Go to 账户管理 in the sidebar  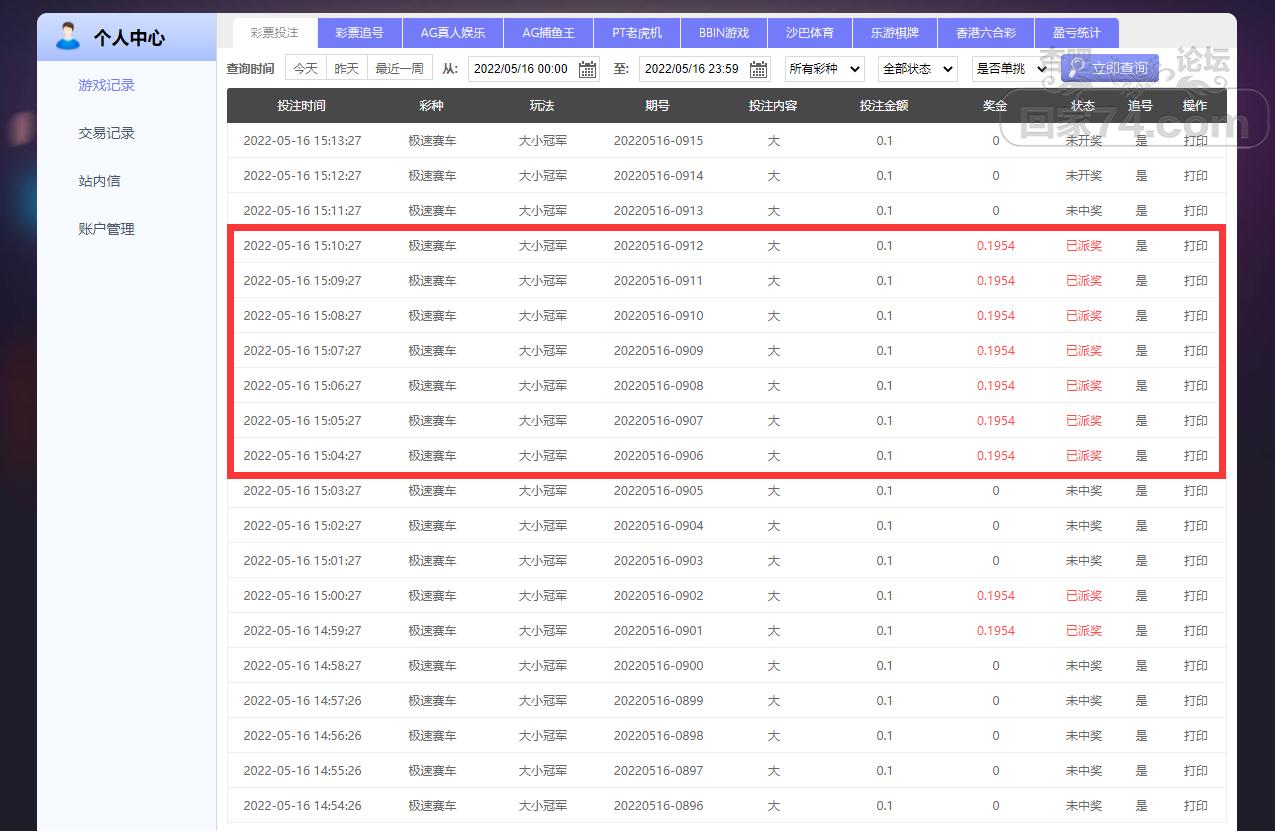click(106, 229)
